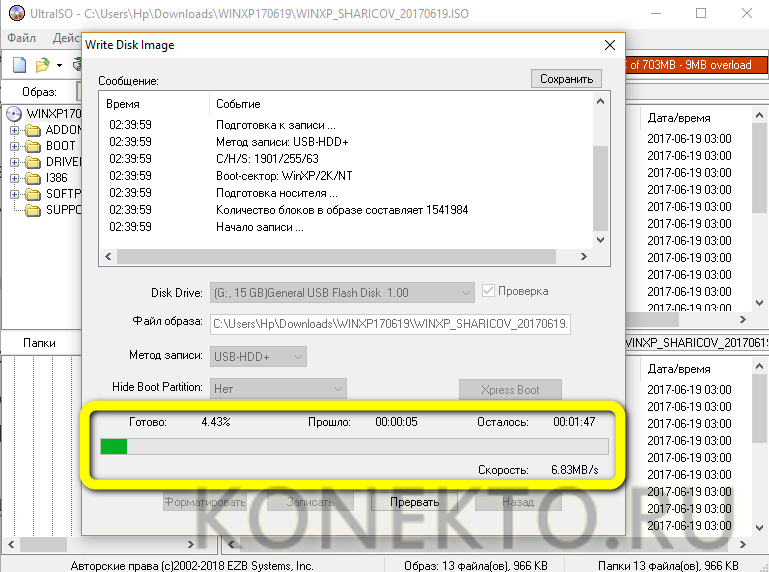Select the BOOT folder icon

click(33, 146)
